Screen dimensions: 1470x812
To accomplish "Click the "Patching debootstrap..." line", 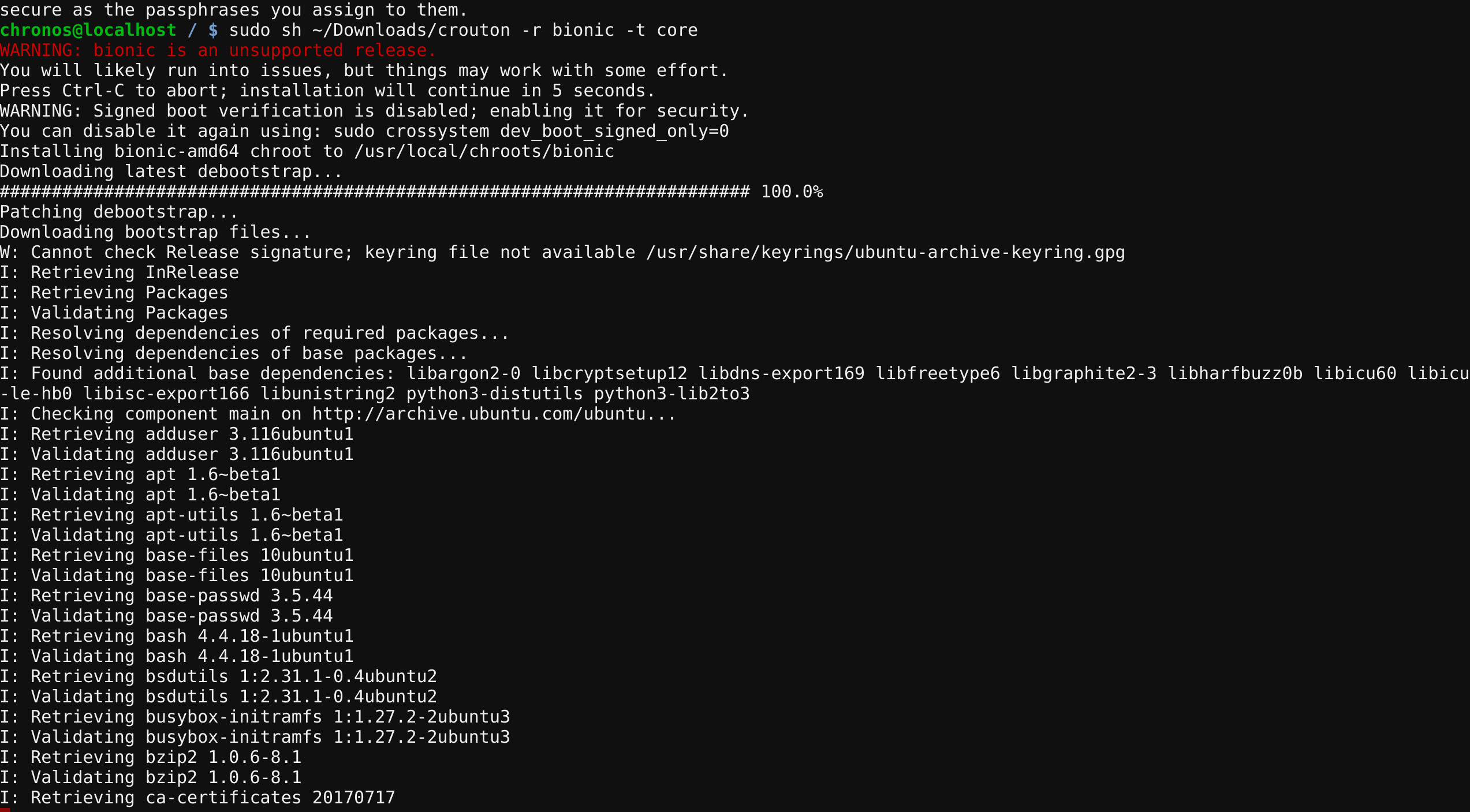I will pyautogui.click(x=119, y=212).
